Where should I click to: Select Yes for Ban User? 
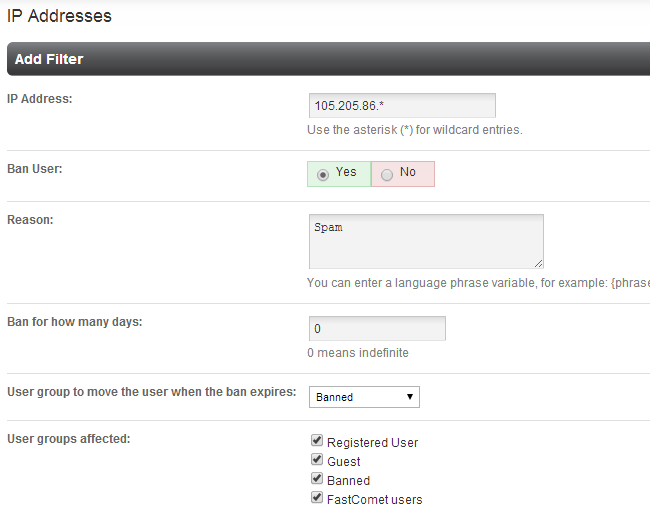click(x=323, y=175)
